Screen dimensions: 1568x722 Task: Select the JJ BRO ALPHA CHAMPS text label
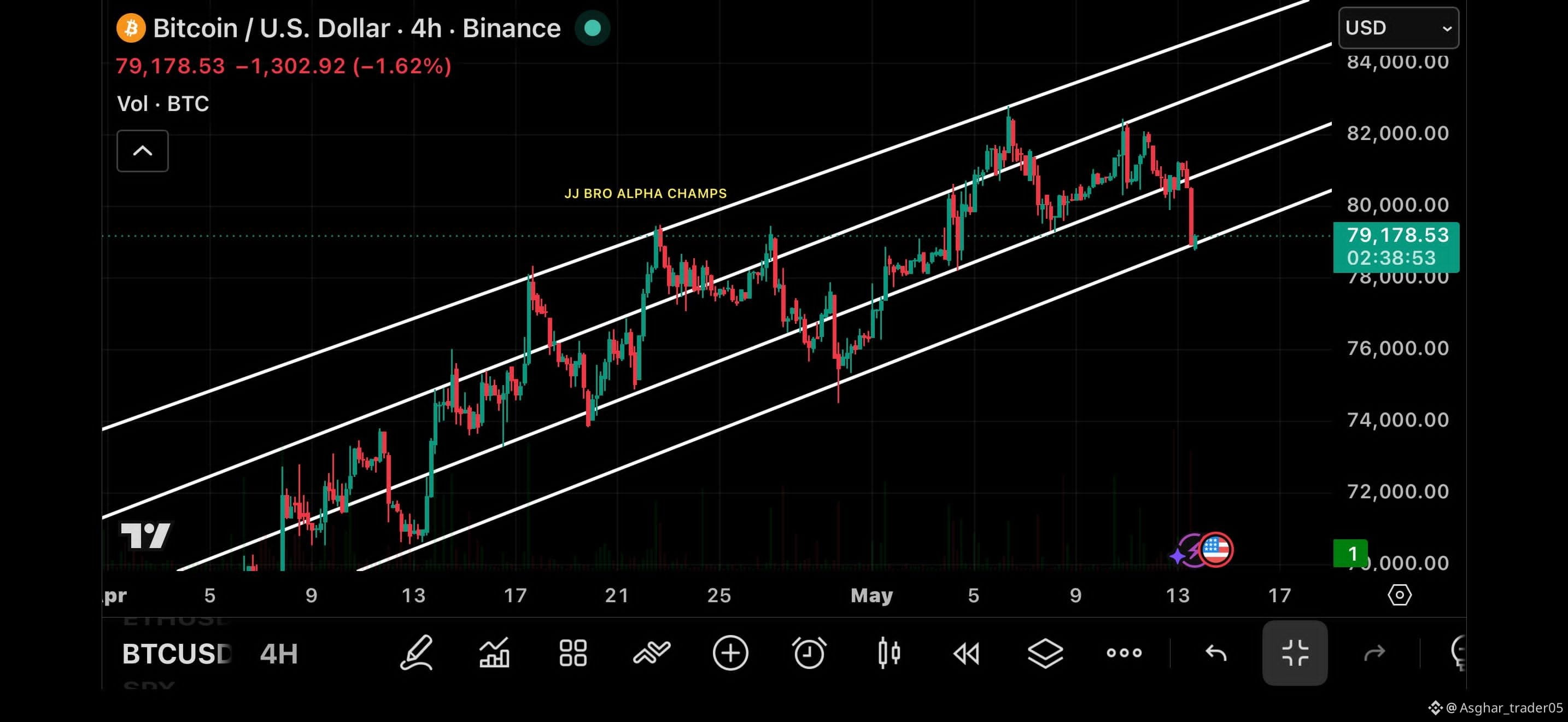pos(645,194)
